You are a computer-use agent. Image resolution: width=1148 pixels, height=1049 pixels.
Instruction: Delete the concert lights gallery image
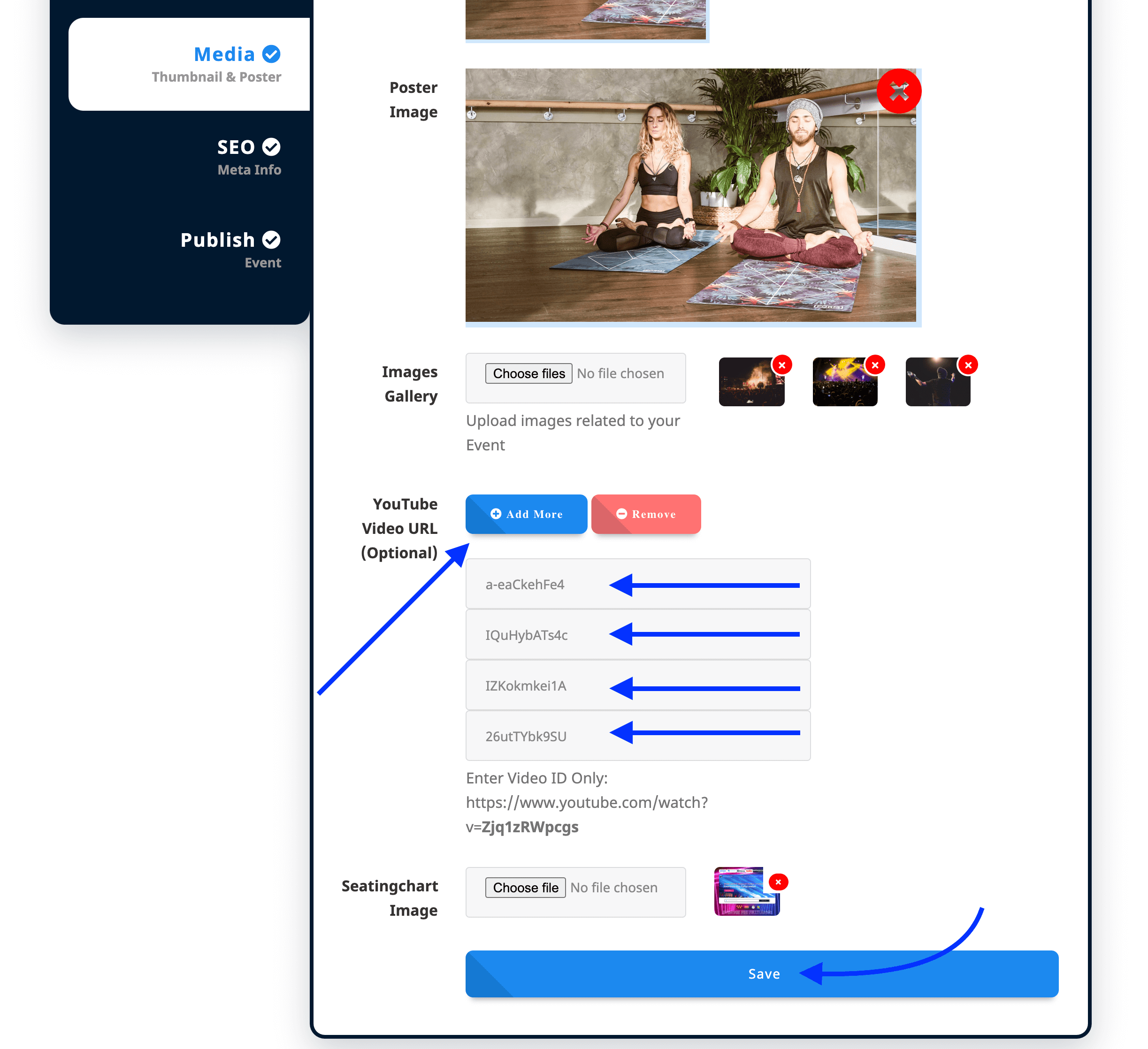875,365
